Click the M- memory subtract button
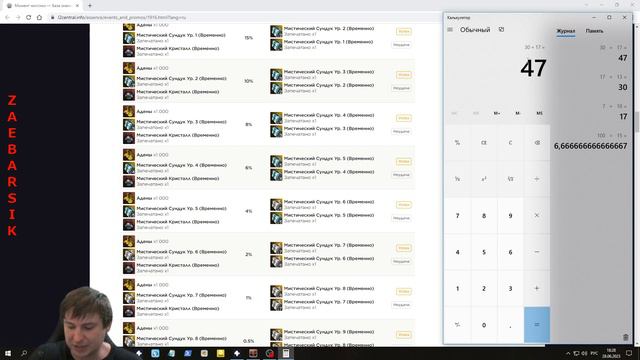 click(x=518, y=113)
